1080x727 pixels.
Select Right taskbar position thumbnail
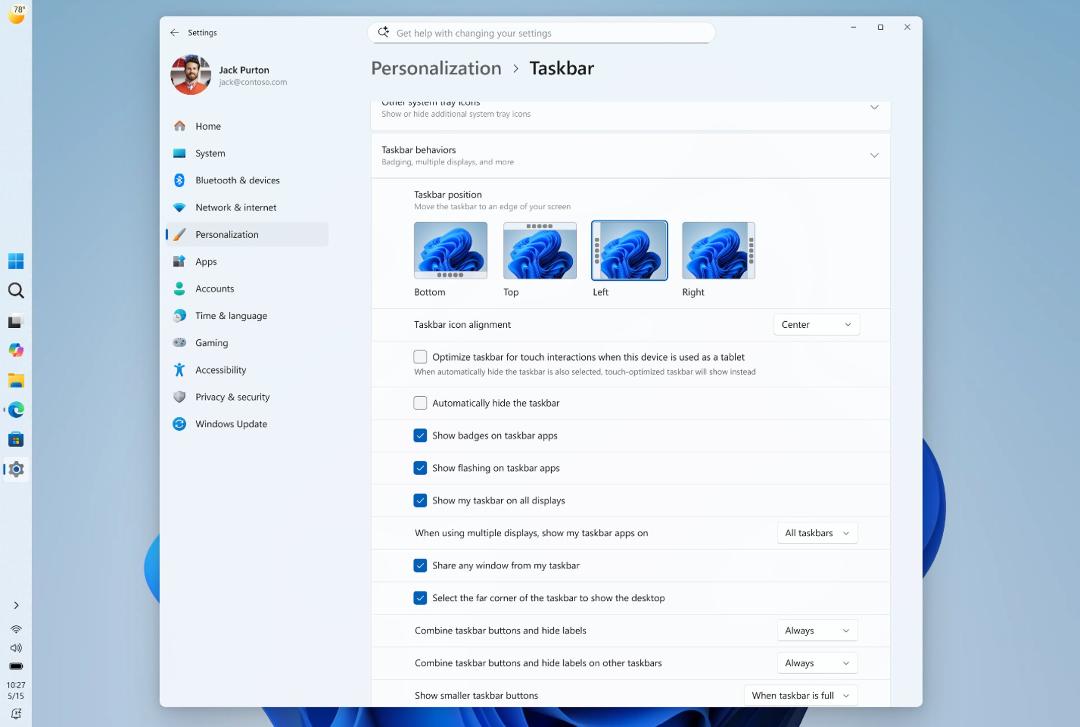click(718, 250)
